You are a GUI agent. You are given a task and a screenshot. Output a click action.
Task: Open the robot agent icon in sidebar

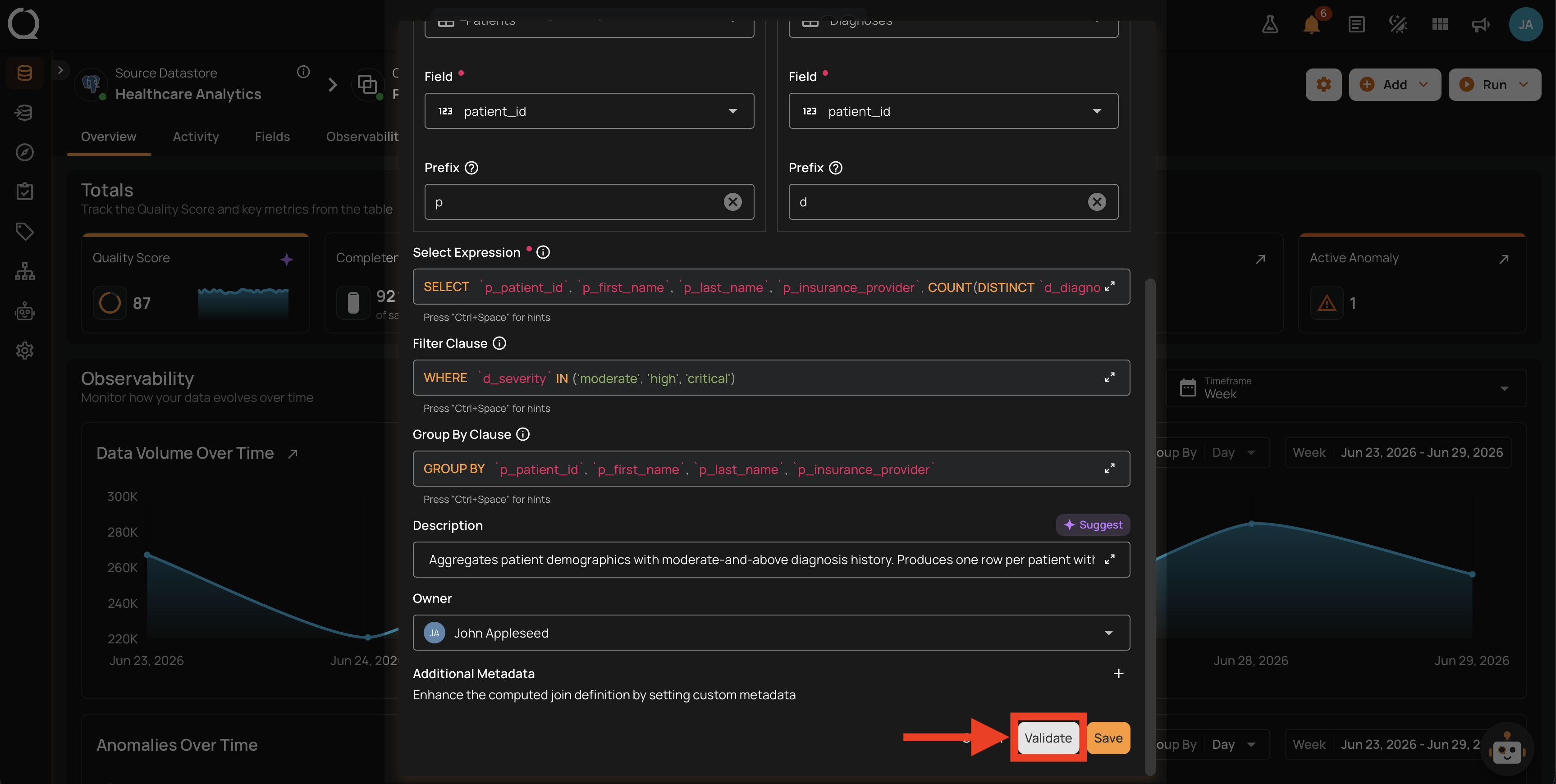click(x=24, y=311)
